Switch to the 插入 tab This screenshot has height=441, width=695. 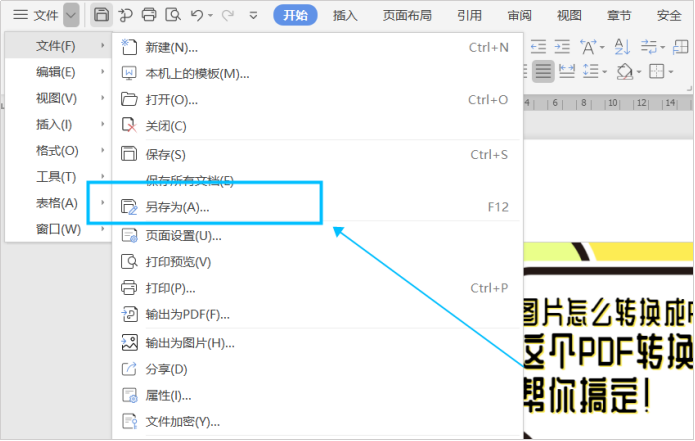tap(345, 16)
